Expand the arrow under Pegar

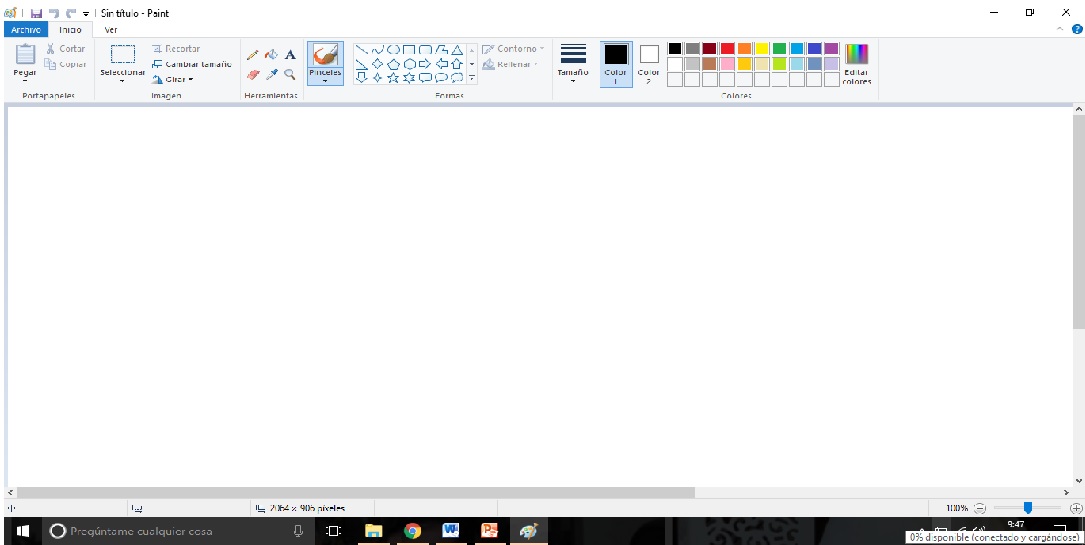(x=26, y=81)
